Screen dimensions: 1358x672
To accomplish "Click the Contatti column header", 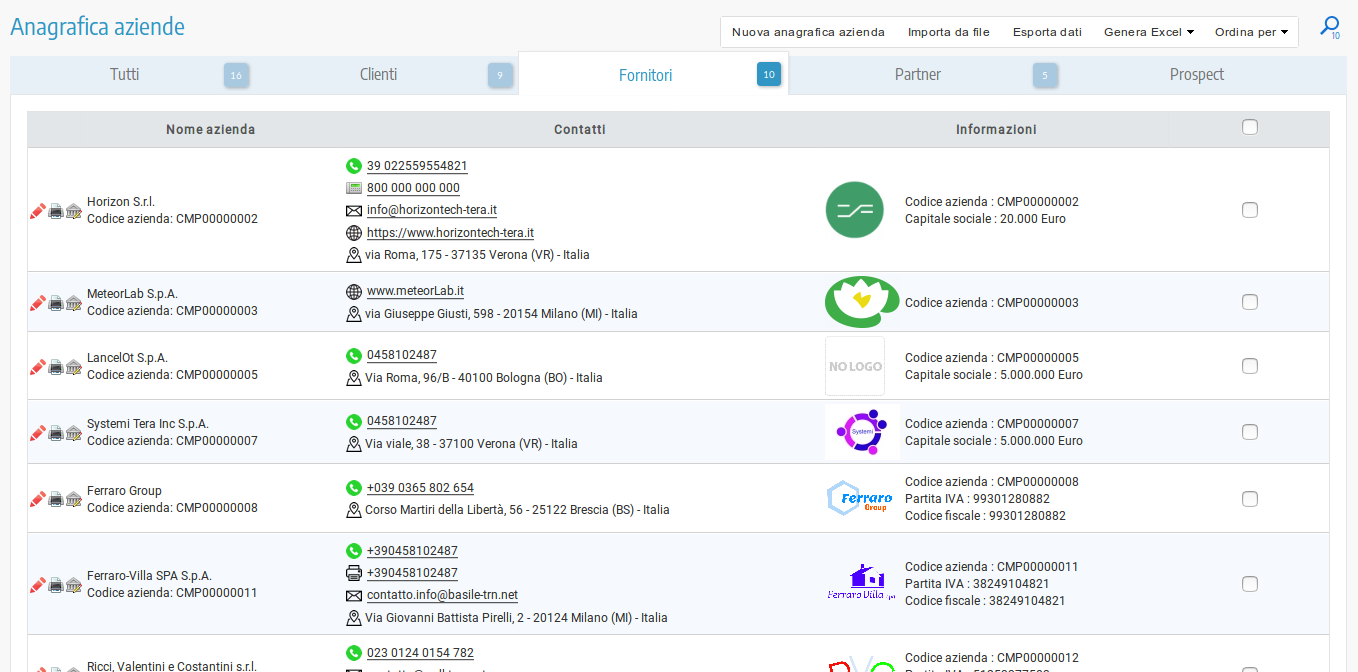I will click(580, 129).
